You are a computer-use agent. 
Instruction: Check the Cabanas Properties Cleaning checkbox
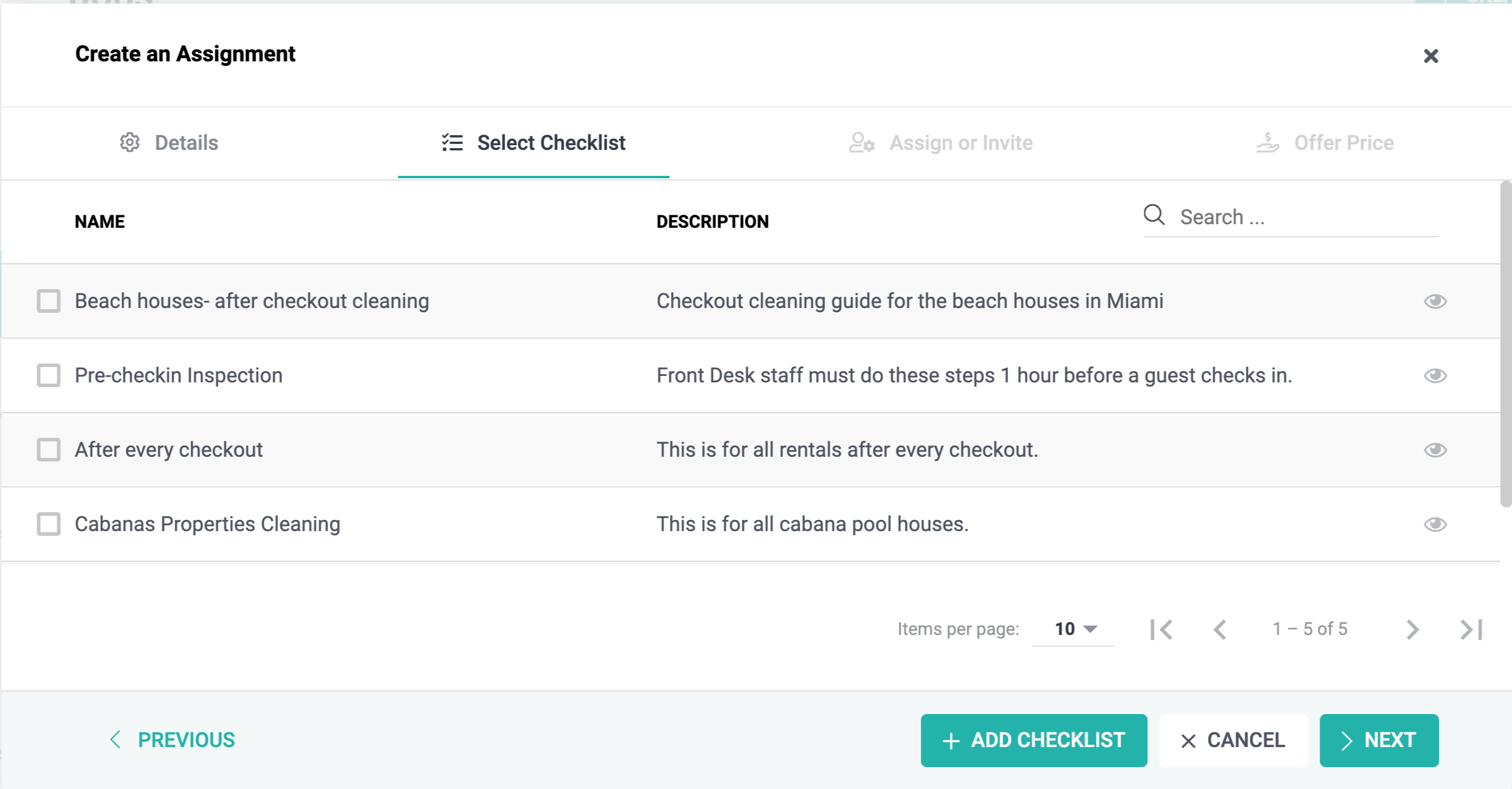click(x=49, y=524)
